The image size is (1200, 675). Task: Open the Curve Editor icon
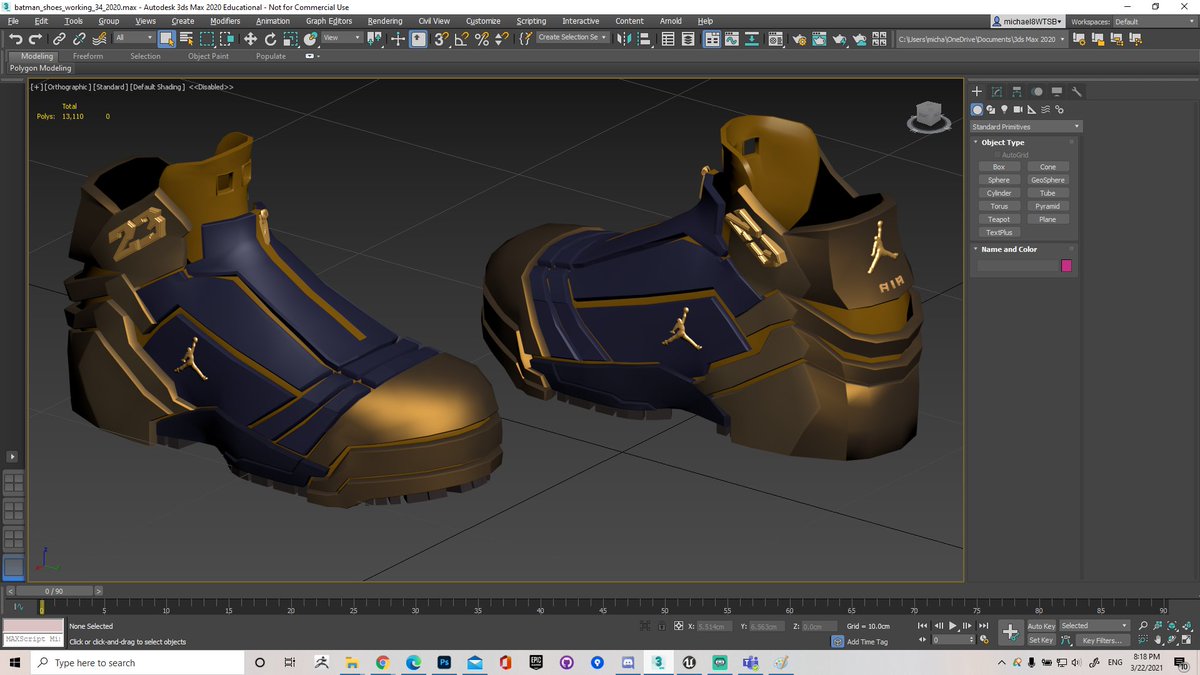point(731,38)
